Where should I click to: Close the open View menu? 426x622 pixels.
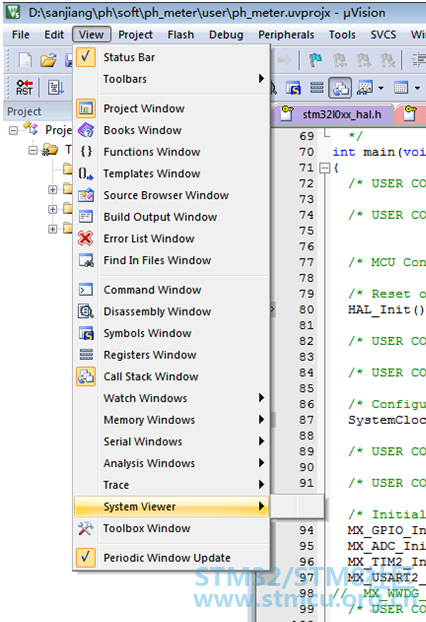click(x=91, y=35)
